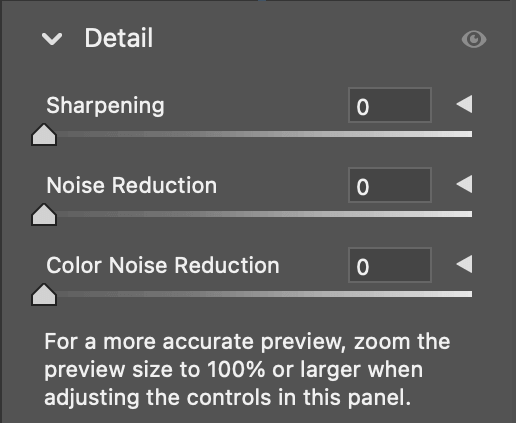Click the Sharpening slider handle
The image size is (516, 423).
[x=44, y=135]
